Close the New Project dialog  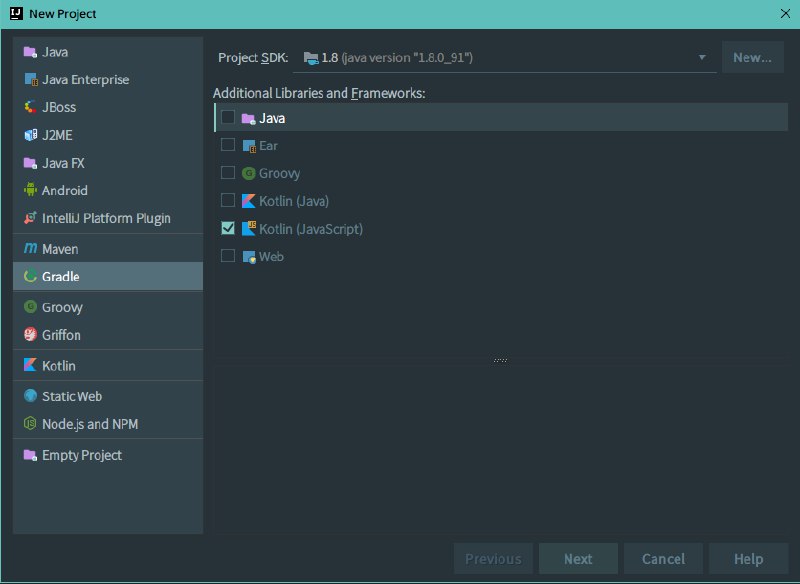(785, 14)
